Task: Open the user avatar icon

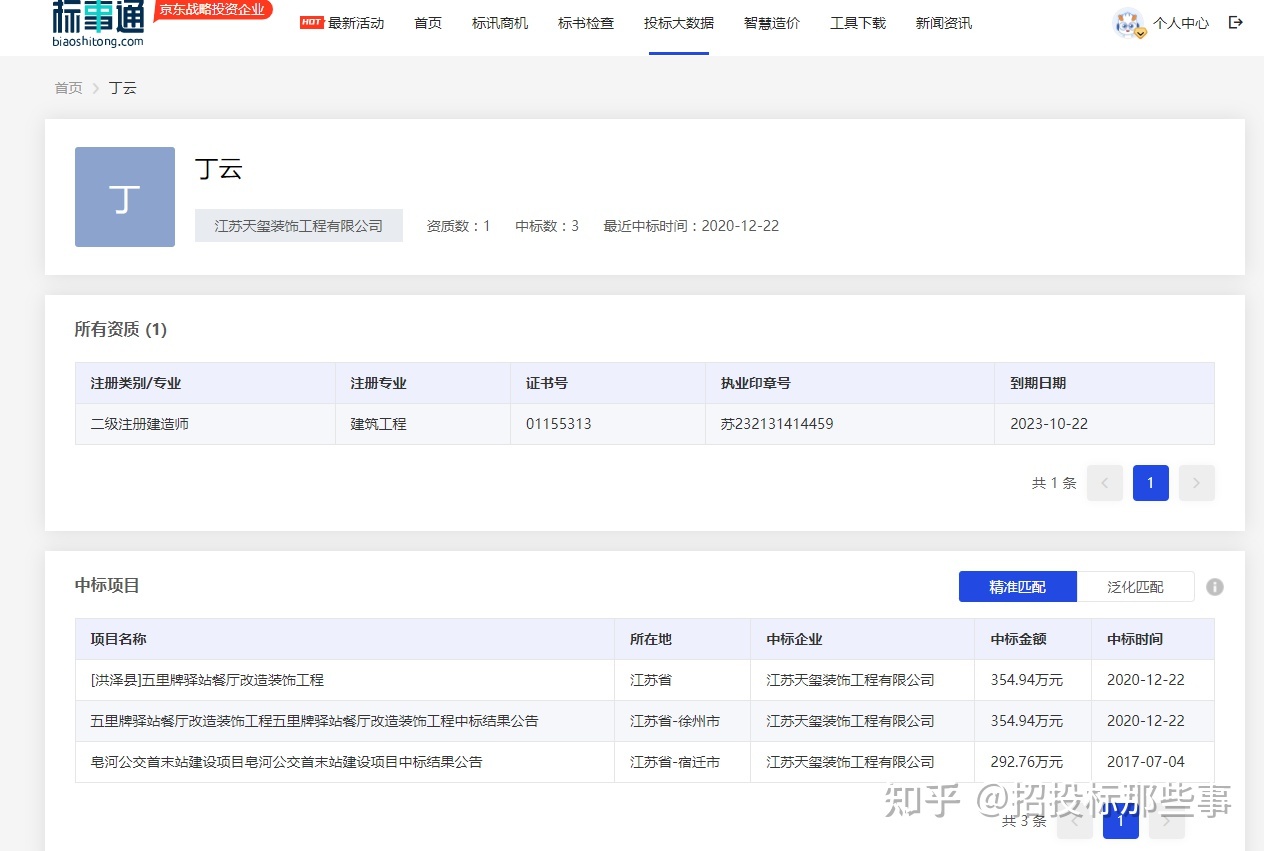Action: 1127,22
